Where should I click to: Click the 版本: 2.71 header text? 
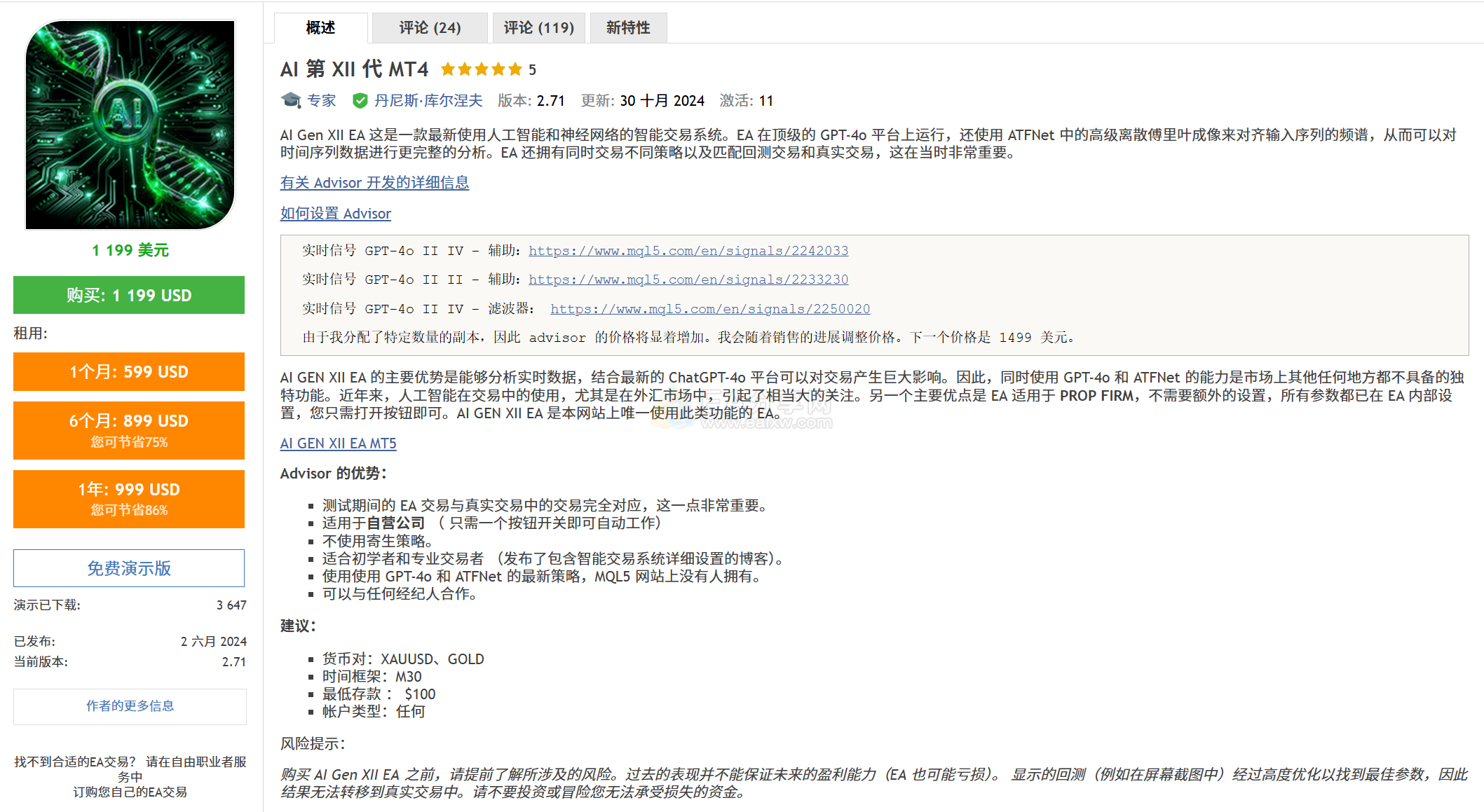(531, 101)
